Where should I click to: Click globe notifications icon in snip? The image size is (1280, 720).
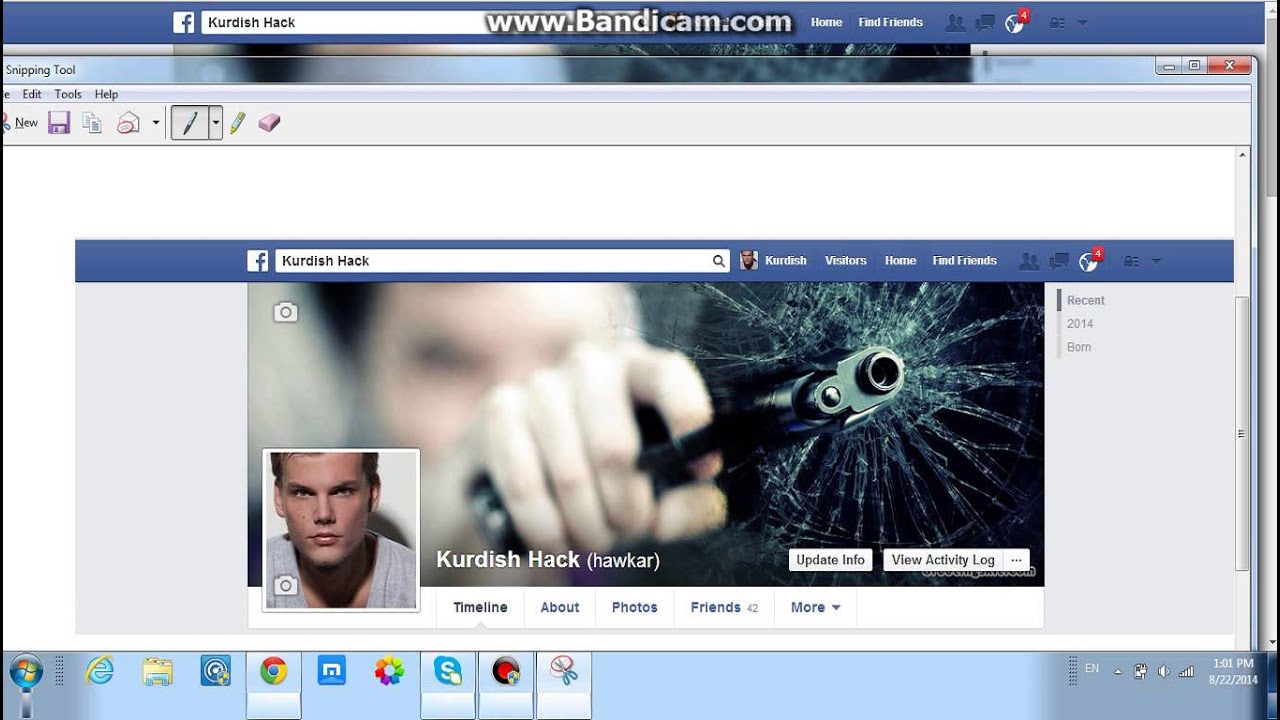(1089, 262)
